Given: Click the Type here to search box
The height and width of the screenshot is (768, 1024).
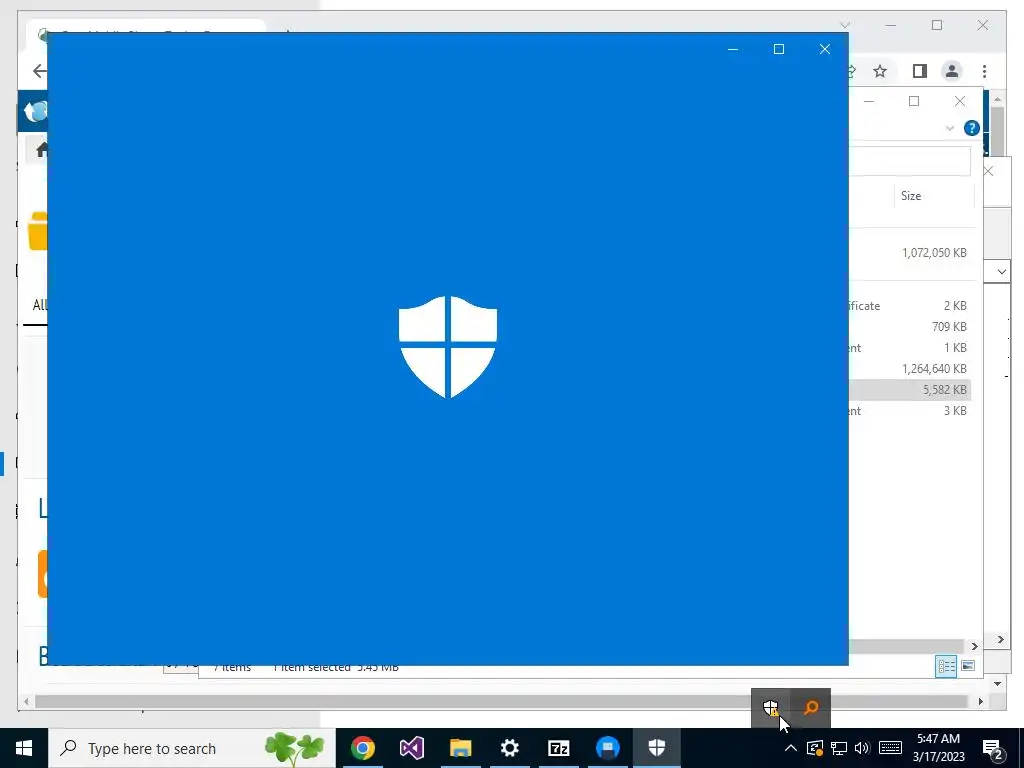Looking at the screenshot, I should click(x=192, y=748).
